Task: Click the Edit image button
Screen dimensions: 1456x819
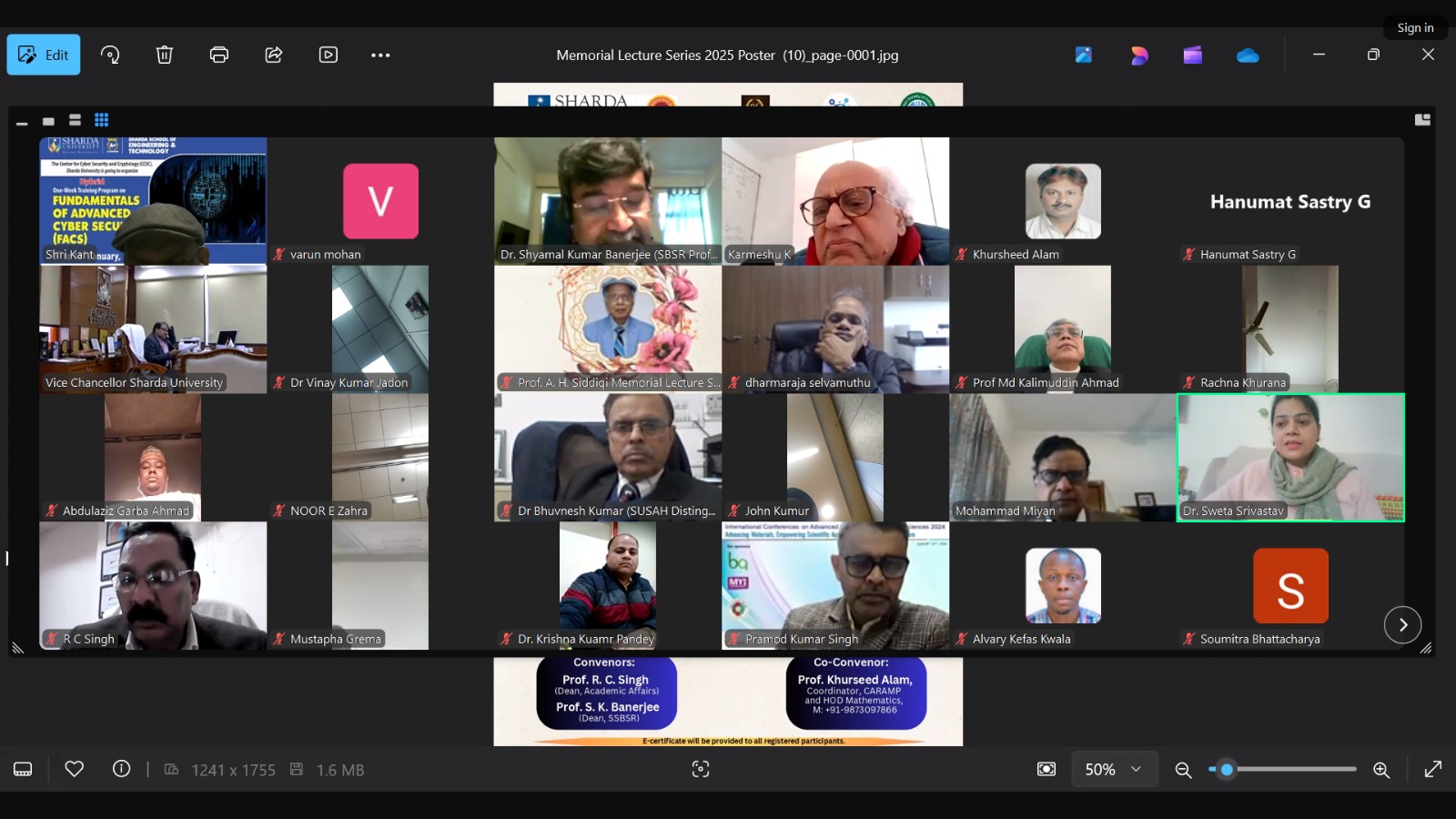Action: [x=44, y=55]
